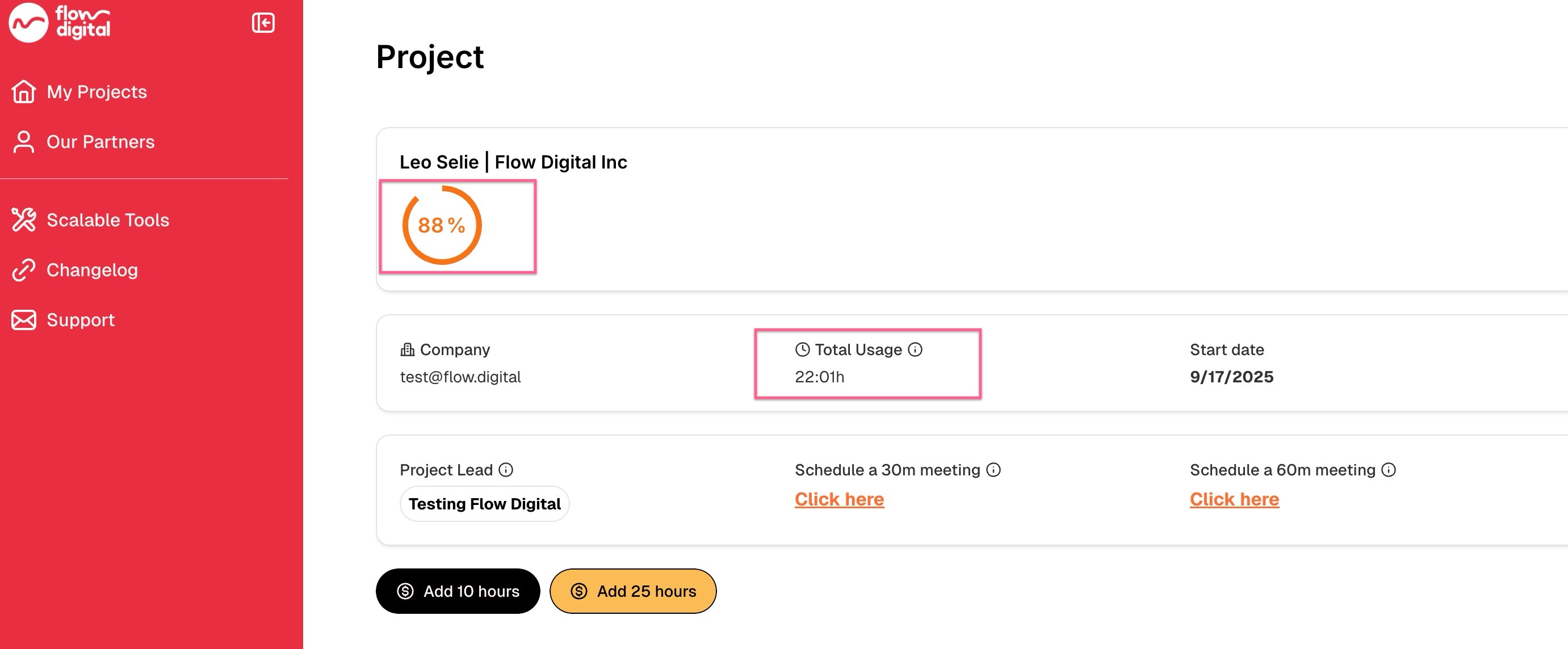Click the person icon beside Our Partners
Screen dimensions: 1568x649
[24, 142]
